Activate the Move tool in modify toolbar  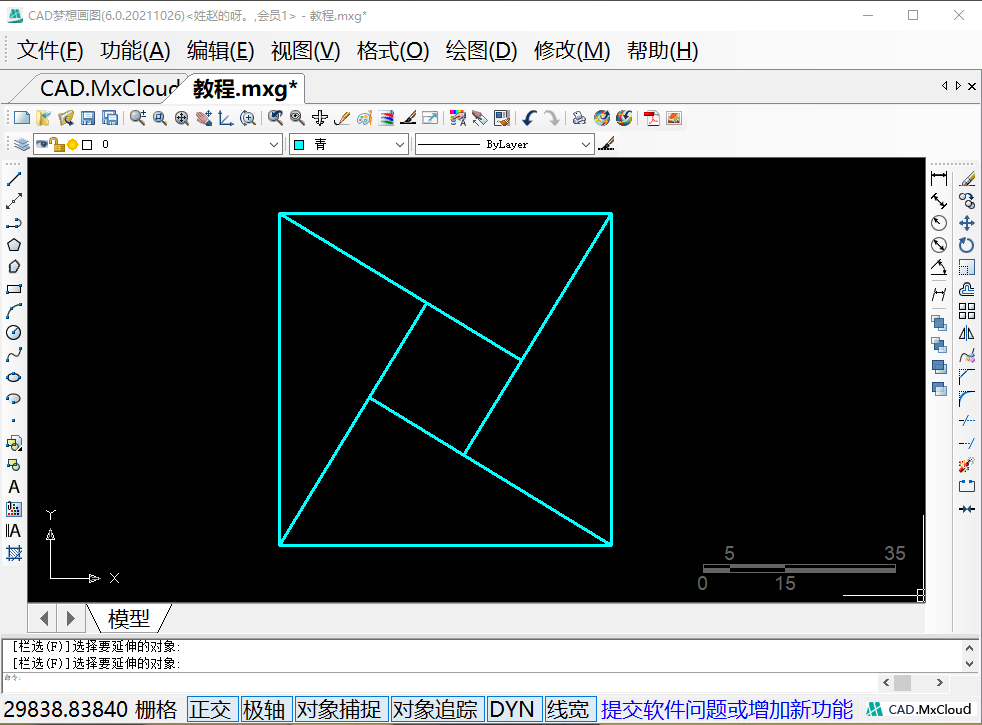click(x=966, y=223)
